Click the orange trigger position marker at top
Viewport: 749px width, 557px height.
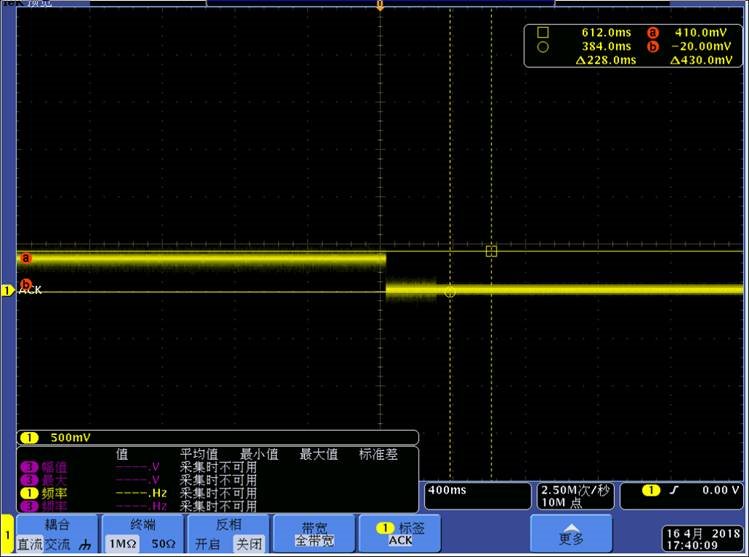pos(380,5)
